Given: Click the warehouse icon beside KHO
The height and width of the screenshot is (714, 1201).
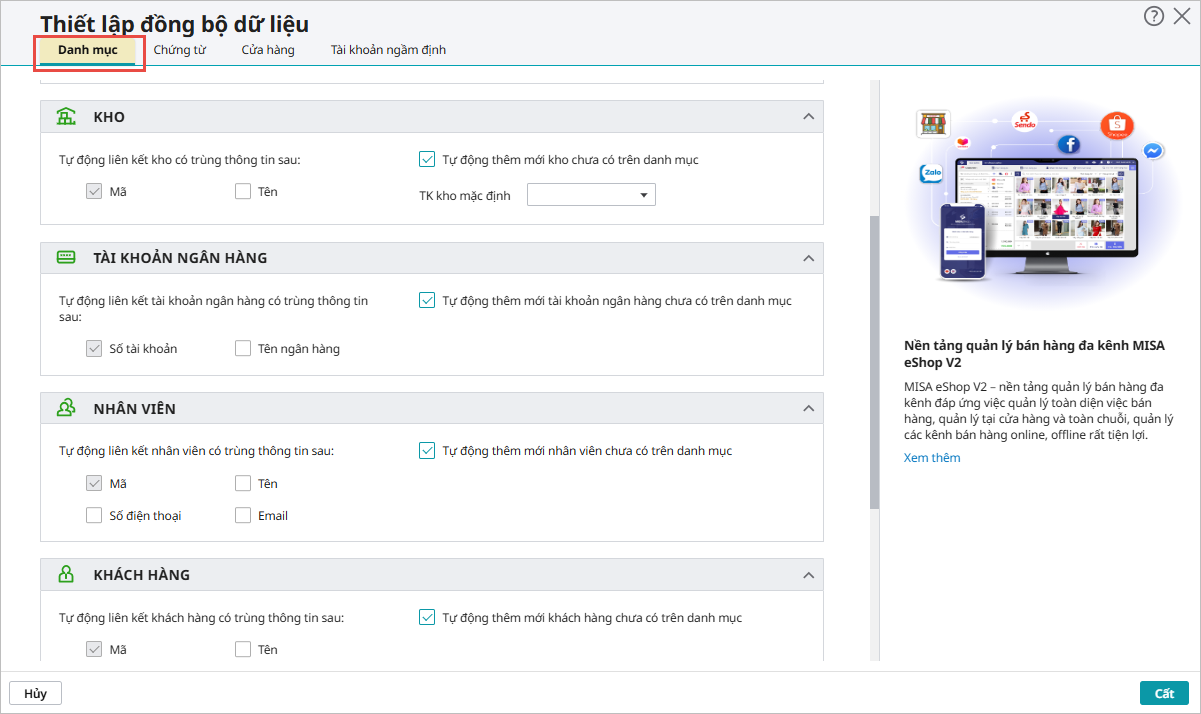Looking at the screenshot, I should pyautogui.click(x=66, y=117).
